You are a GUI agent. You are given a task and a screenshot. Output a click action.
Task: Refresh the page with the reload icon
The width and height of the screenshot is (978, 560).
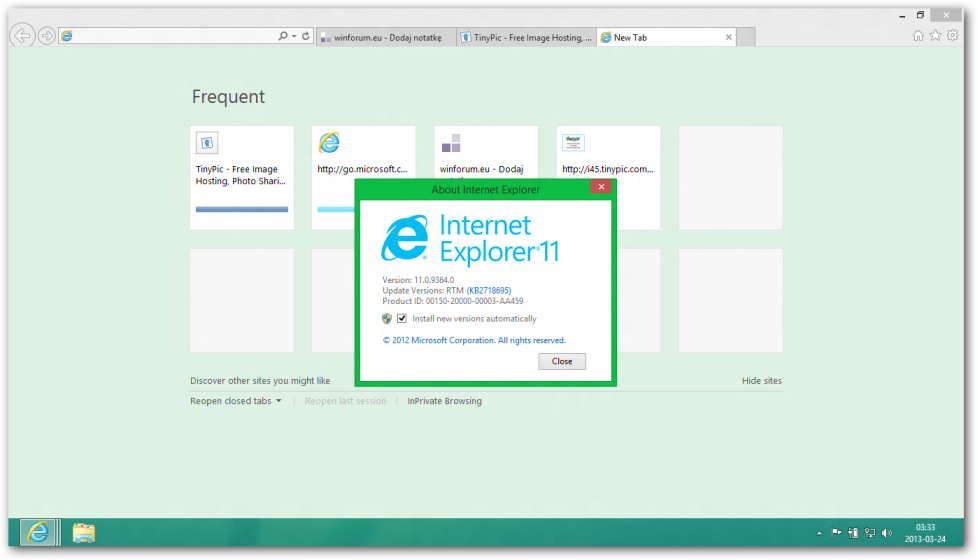tap(306, 36)
